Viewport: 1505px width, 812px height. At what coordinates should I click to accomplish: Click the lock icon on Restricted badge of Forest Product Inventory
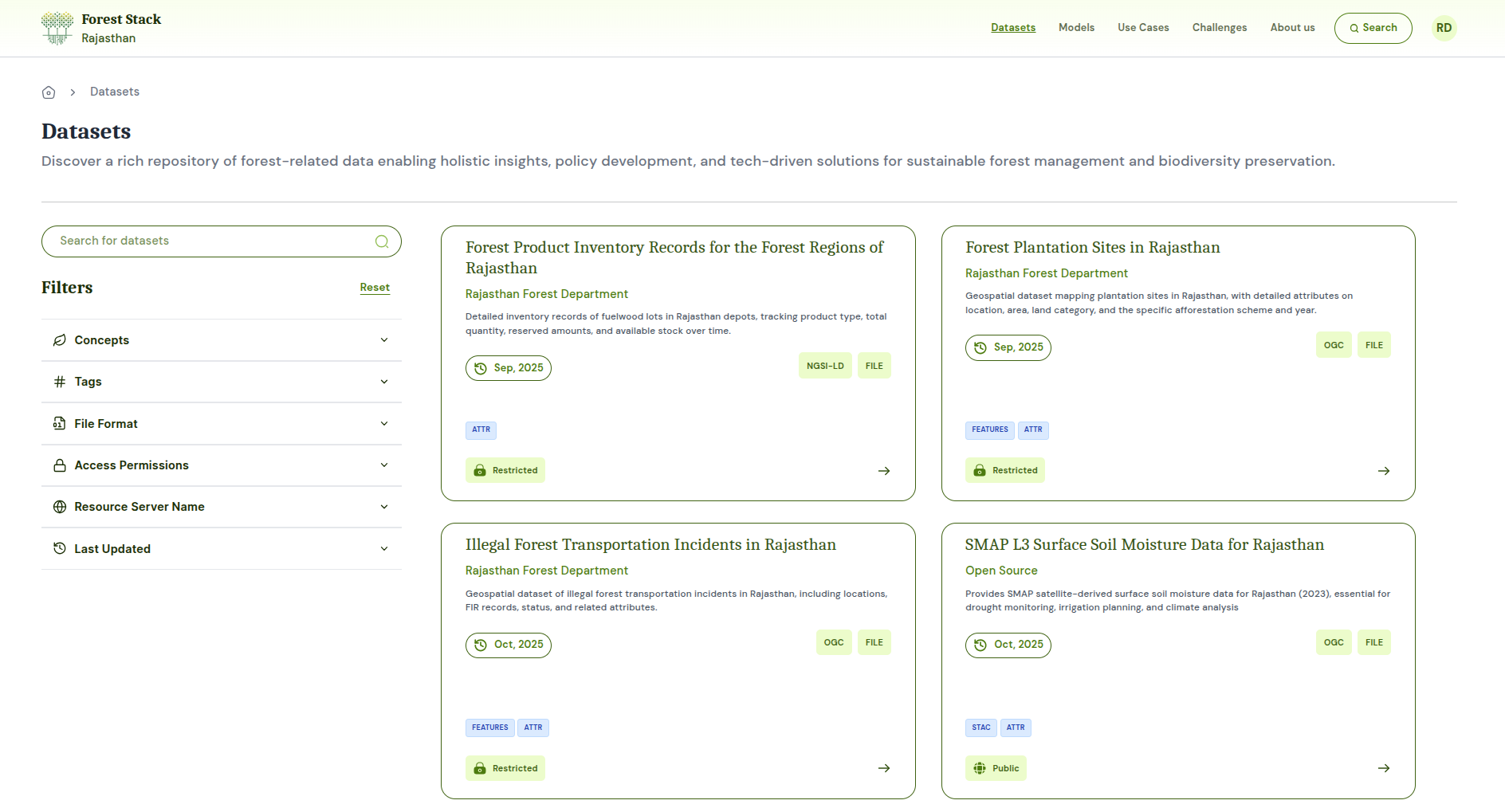(x=479, y=470)
